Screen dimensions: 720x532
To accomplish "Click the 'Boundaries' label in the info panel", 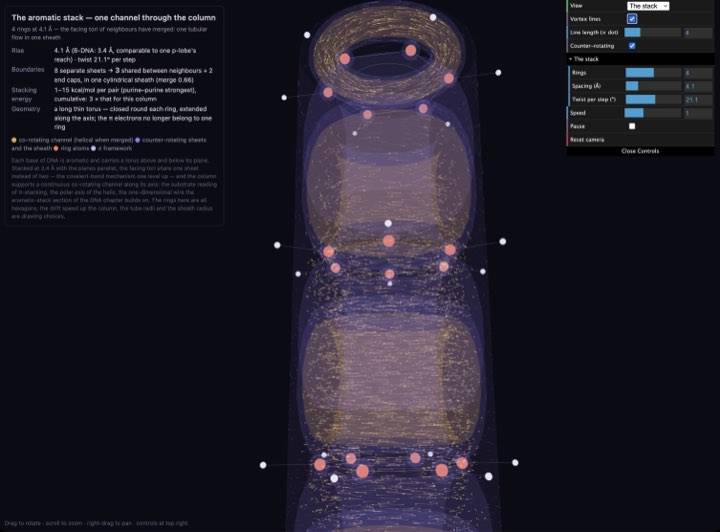I will click(28, 69).
